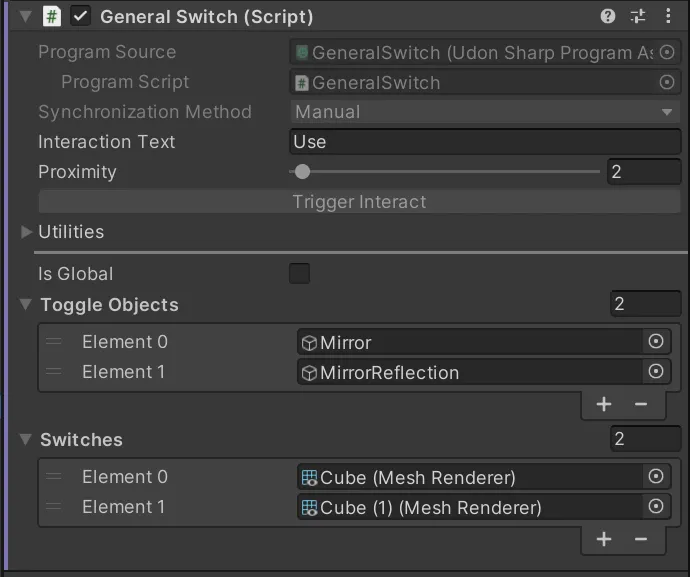Grab the drag handle of Toggle Objects Element 0
The width and height of the screenshot is (690, 577).
(54, 342)
